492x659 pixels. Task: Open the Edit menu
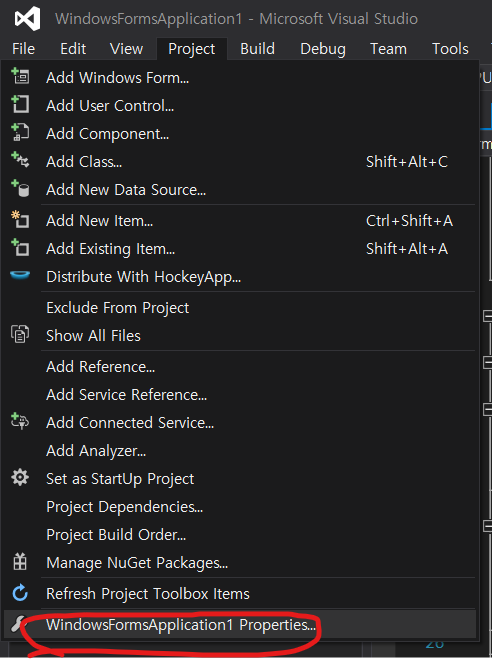pos(73,49)
